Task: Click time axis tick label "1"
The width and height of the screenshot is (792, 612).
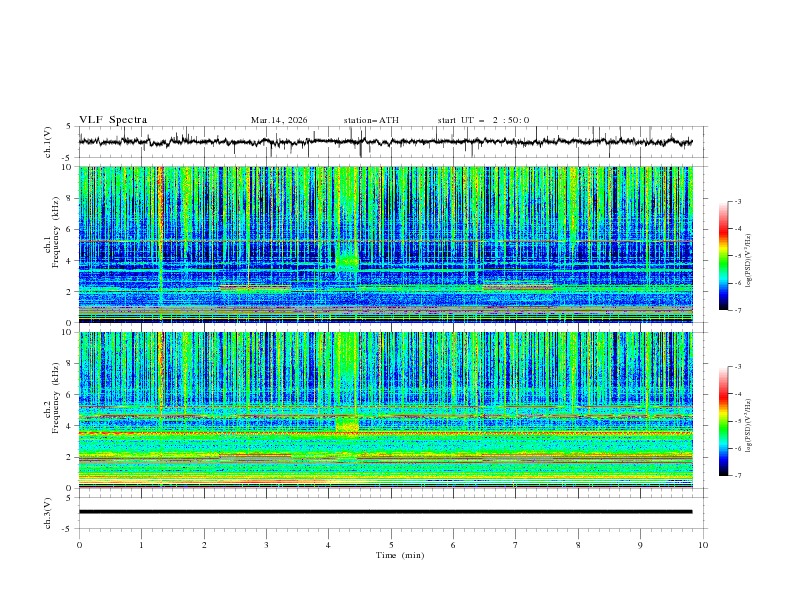Action: [141, 545]
